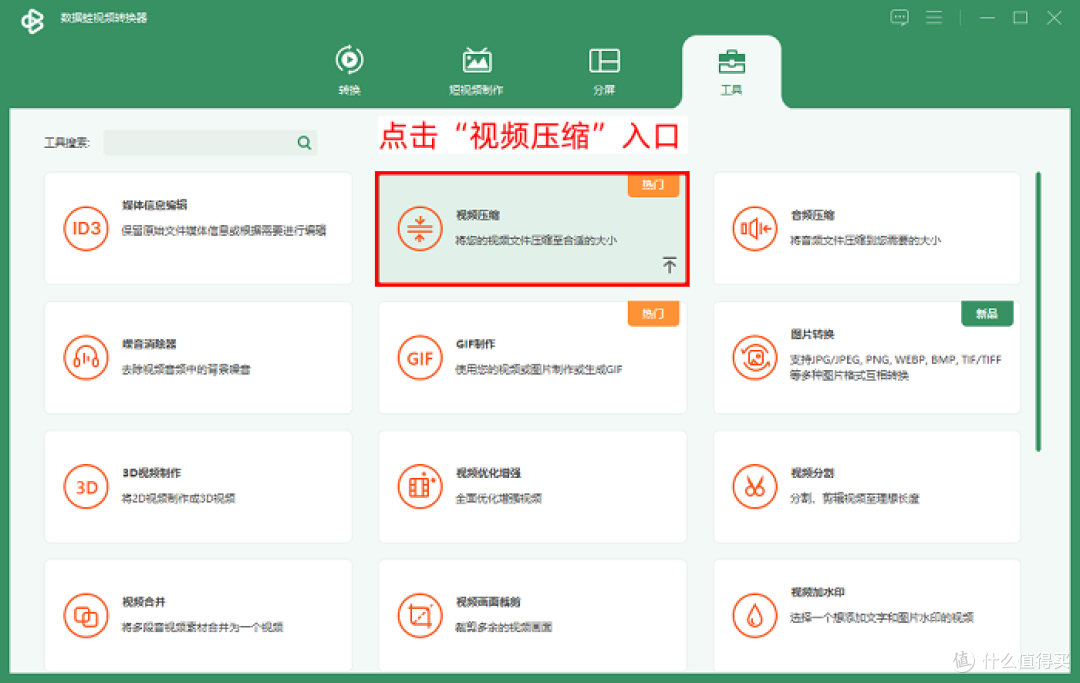Open the noise remover headphone icon

pos(86,357)
